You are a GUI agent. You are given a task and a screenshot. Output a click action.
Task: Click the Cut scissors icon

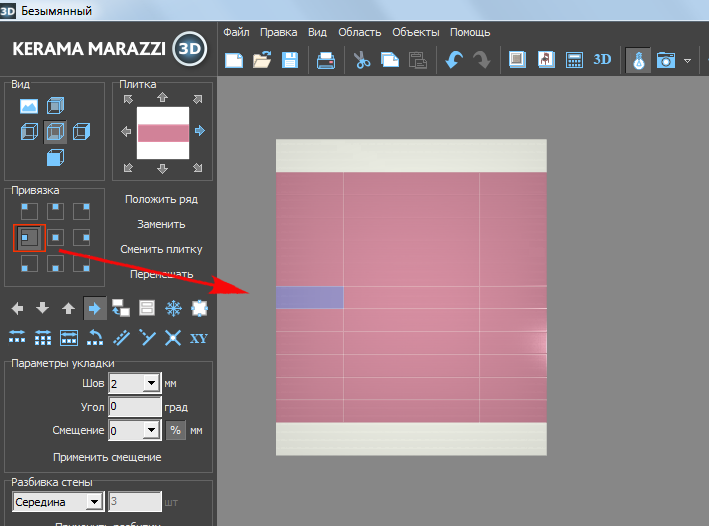click(362, 60)
